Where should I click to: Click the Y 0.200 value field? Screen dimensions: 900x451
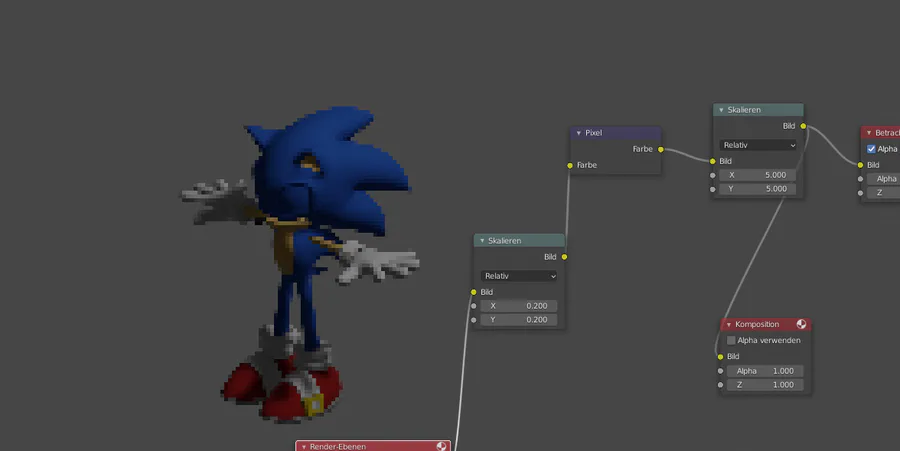pyautogui.click(x=519, y=320)
